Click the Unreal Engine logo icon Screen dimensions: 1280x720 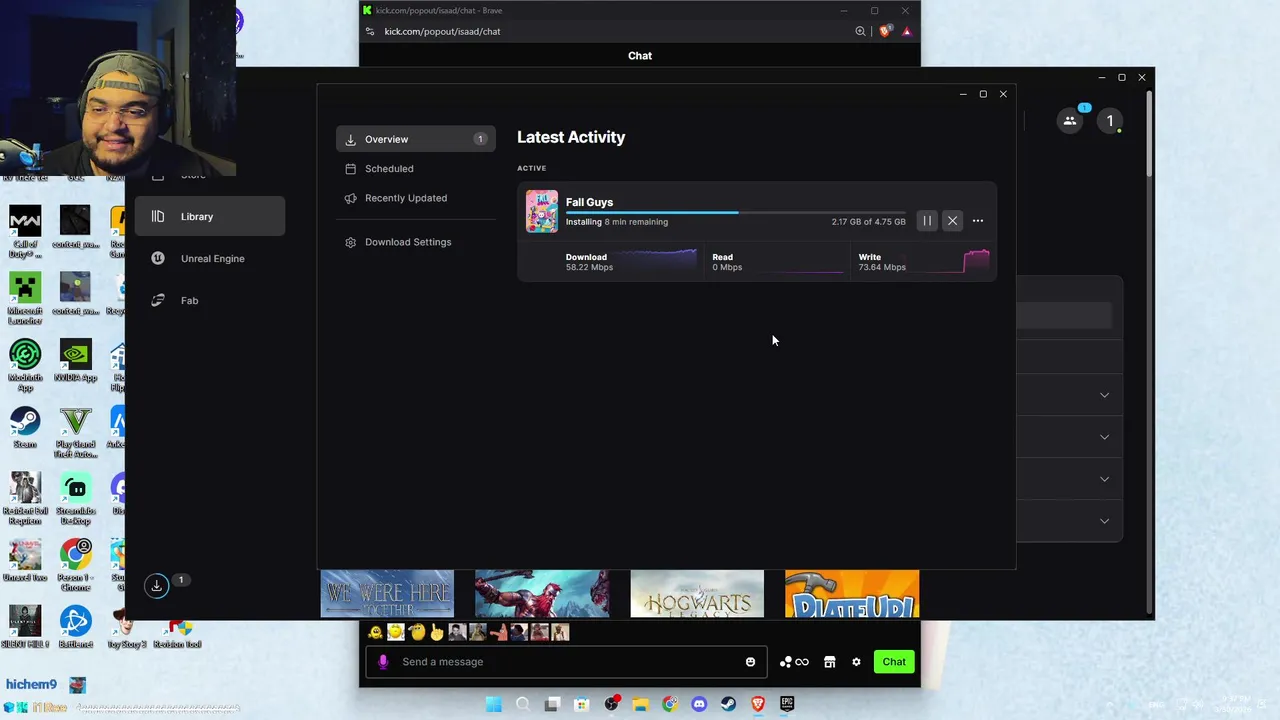pyautogui.click(x=158, y=258)
